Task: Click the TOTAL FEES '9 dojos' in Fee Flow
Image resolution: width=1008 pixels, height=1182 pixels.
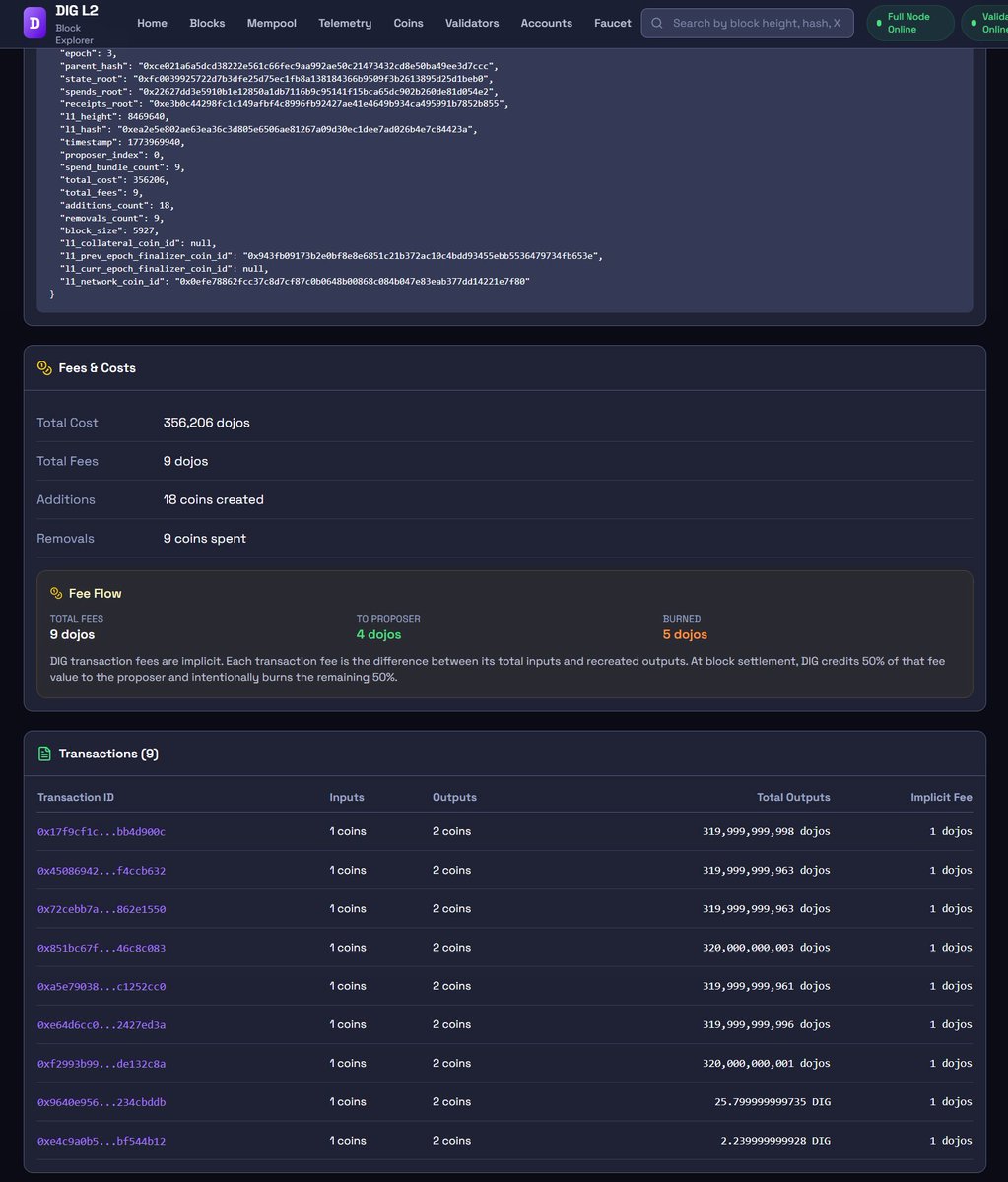Action: click(x=72, y=634)
